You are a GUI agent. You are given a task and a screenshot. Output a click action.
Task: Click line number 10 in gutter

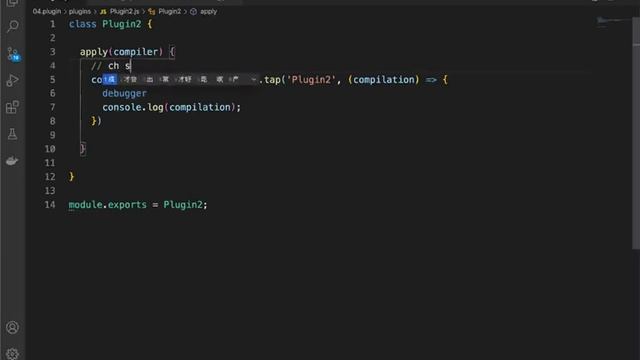click(x=50, y=149)
